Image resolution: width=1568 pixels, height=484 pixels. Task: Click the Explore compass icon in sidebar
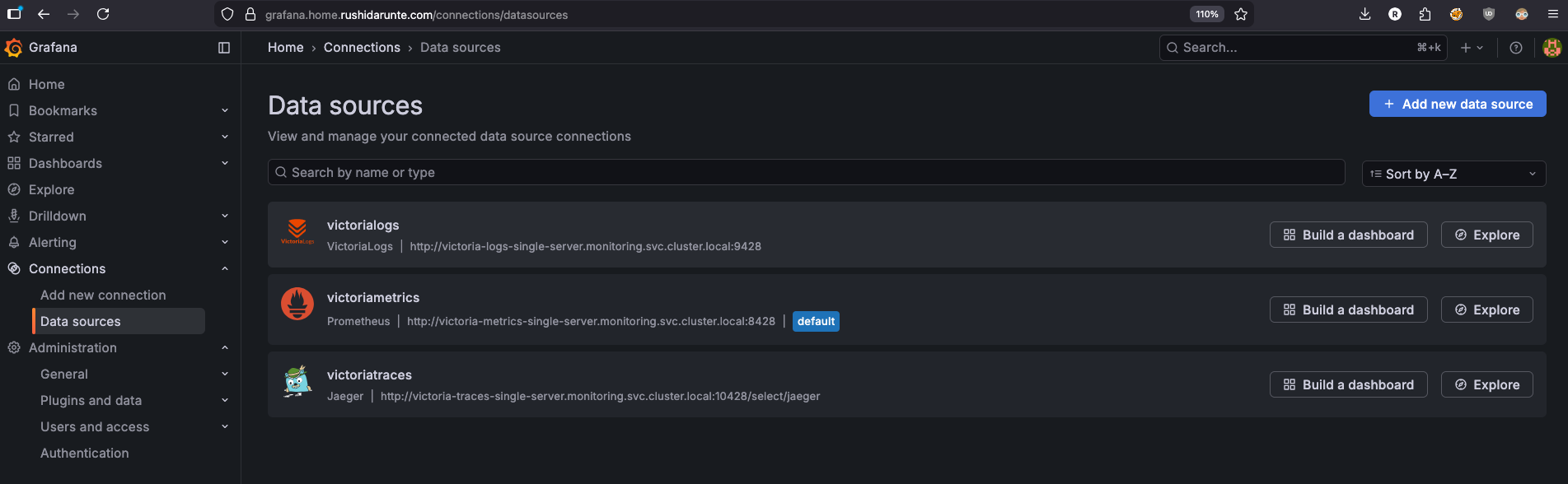click(x=14, y=189)
